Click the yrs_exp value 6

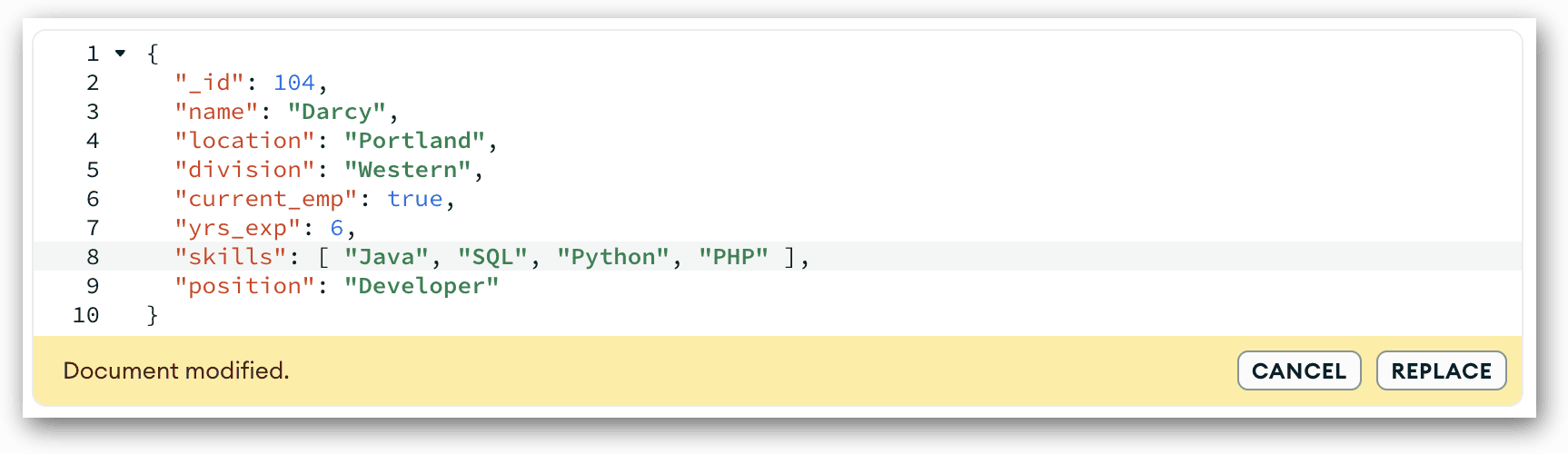pos(337,228)
